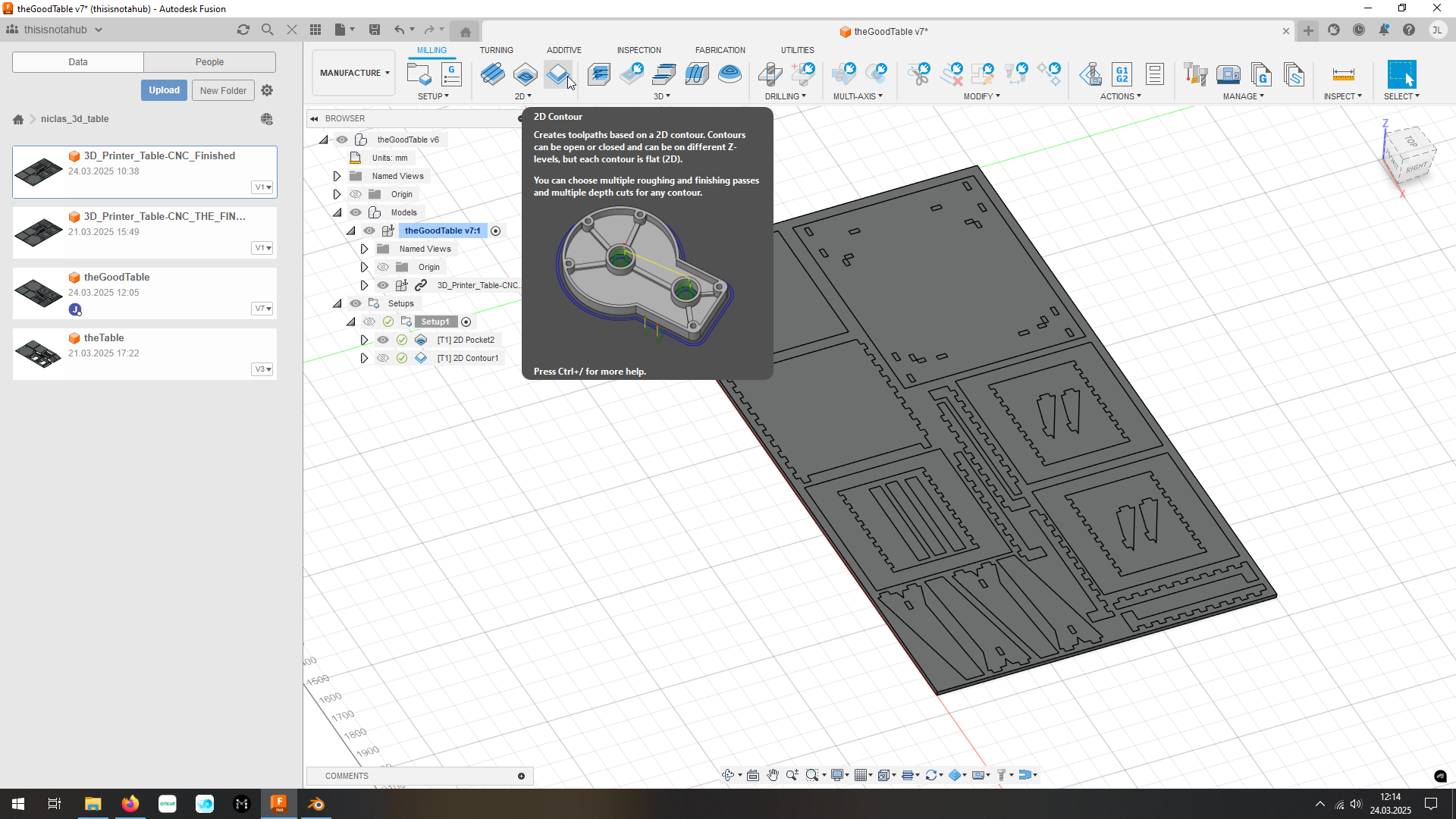
Task: Switch to the INSPECTION tab
Action: (639, 50)
